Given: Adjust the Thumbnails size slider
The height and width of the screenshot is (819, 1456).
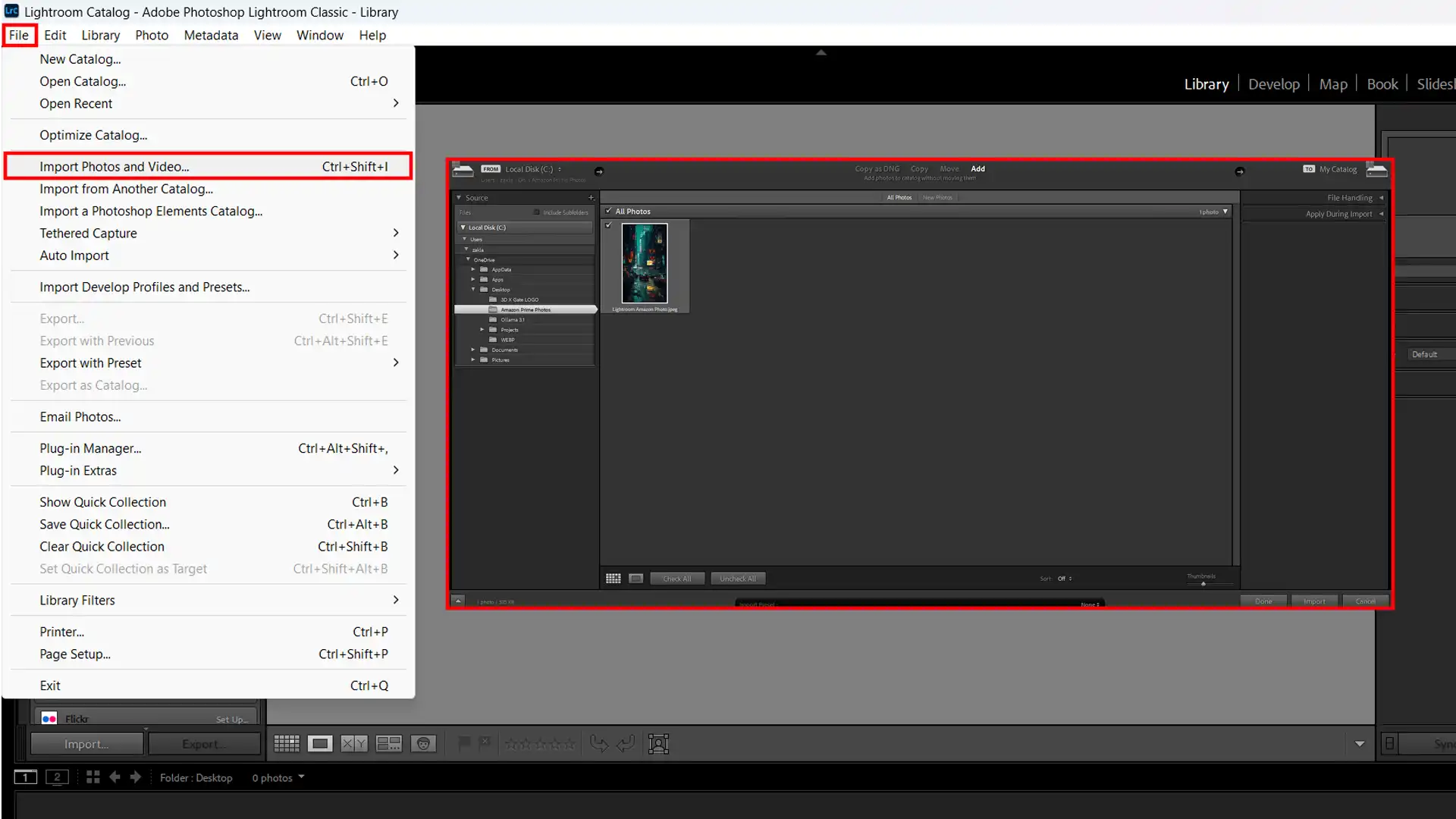Looking at the screenshot, I should tap(1203, 584).
